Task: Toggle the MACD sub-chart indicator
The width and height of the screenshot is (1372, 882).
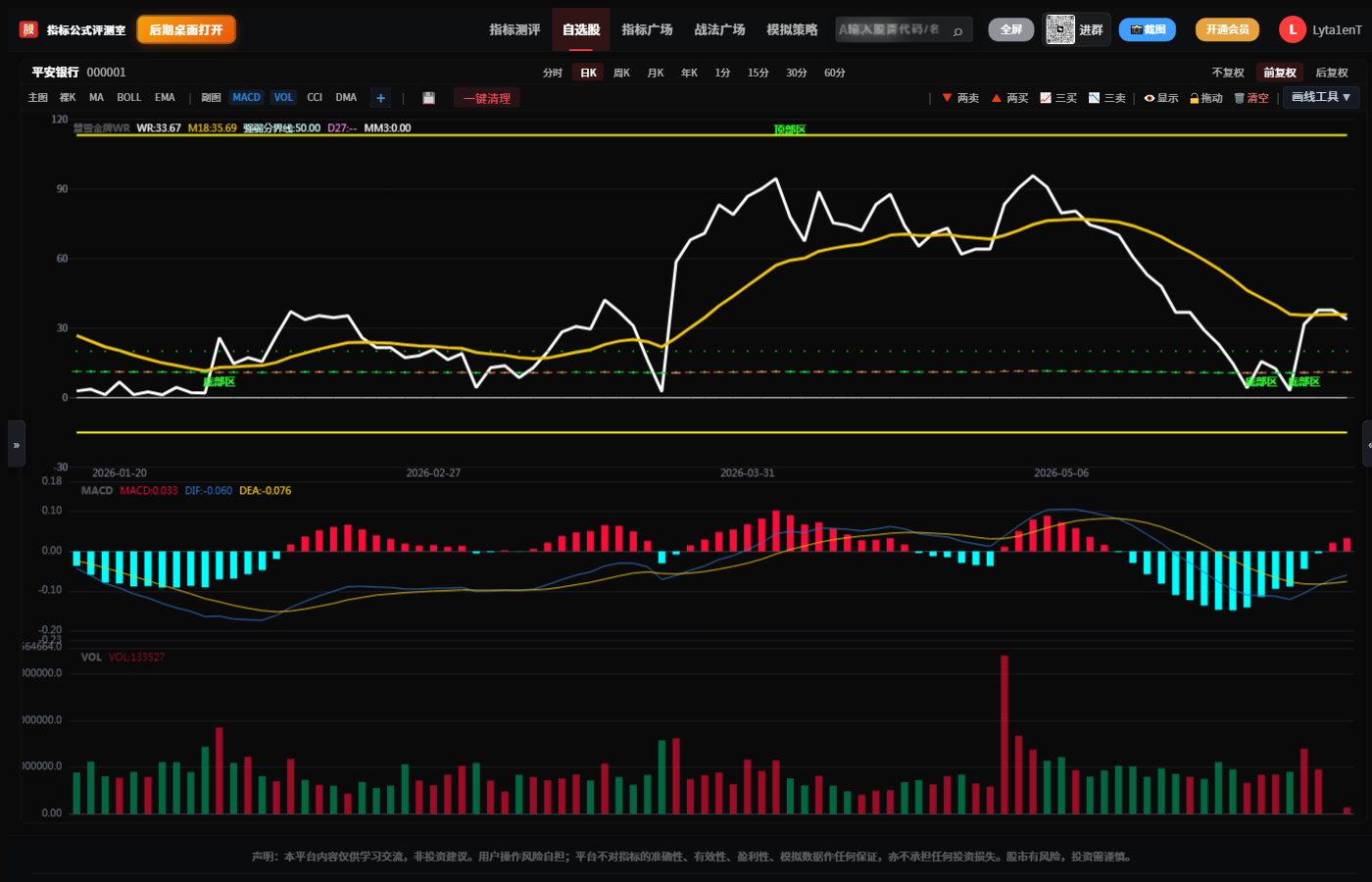Action: coord(246,98)
